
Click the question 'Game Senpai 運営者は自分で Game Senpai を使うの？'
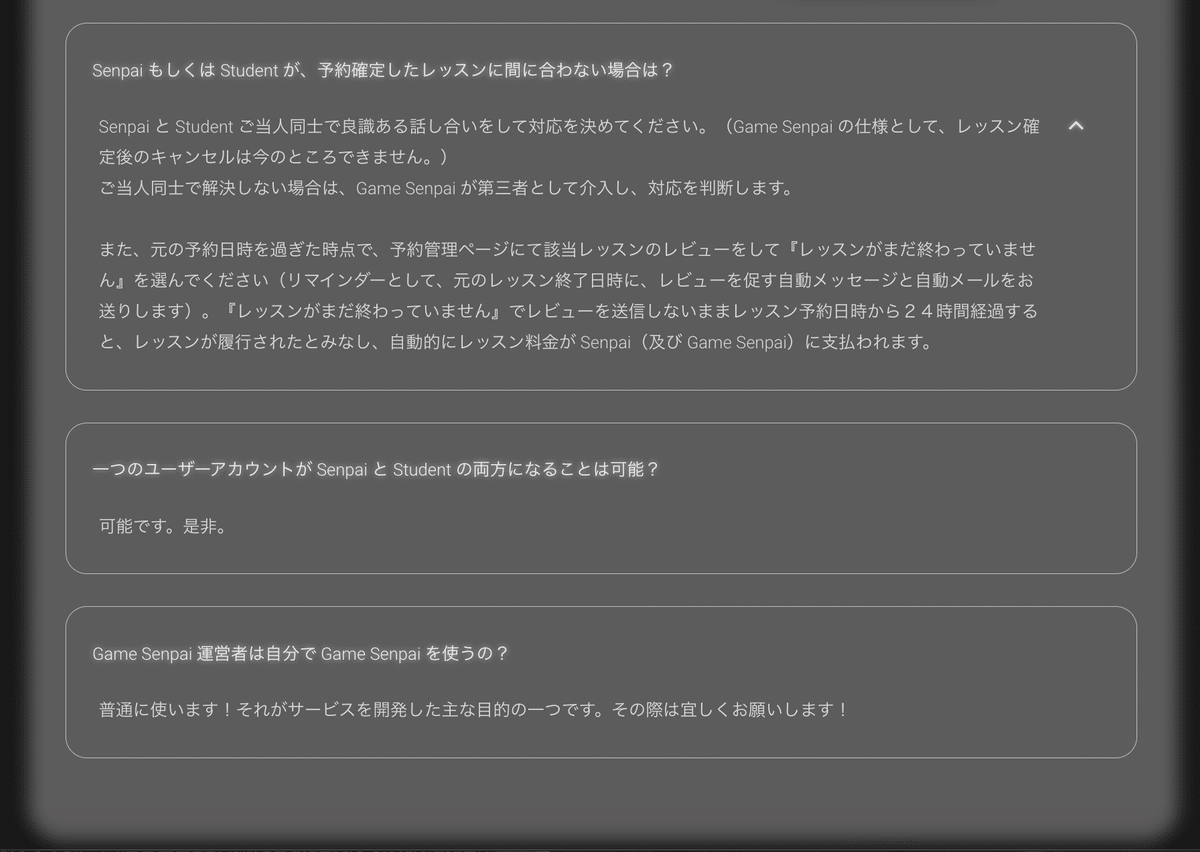301,653
